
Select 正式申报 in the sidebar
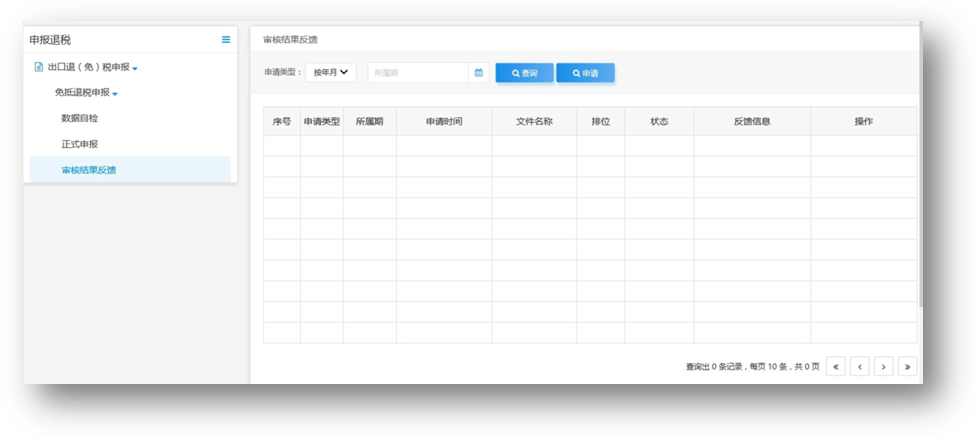tap(80, 144)
